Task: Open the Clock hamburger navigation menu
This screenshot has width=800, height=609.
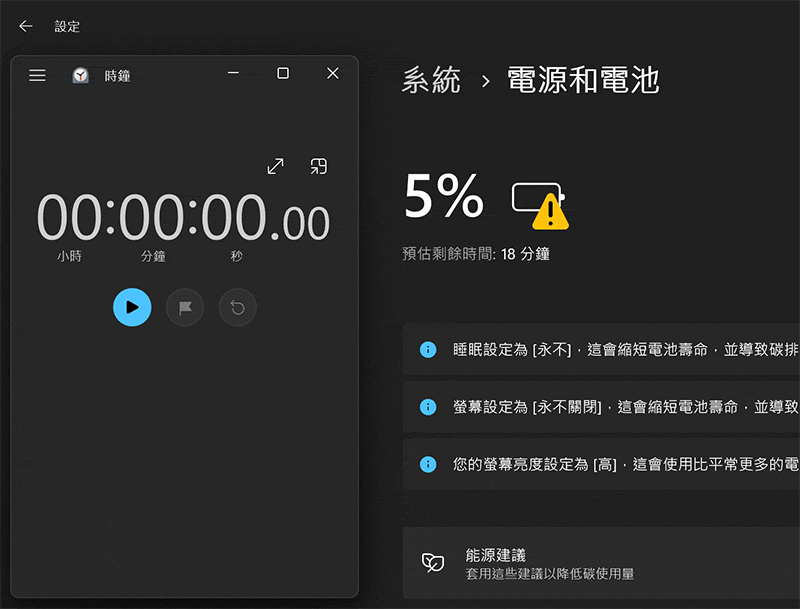Action: [x=37, y=75]
